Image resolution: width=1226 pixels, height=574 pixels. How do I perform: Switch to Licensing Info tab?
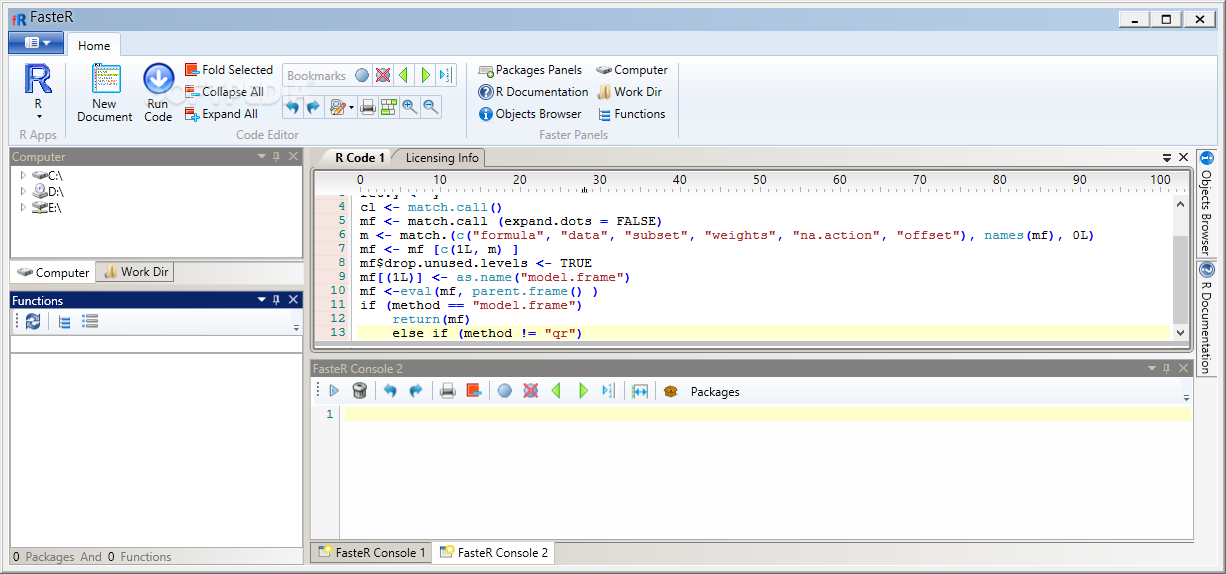tap(441, 157)
